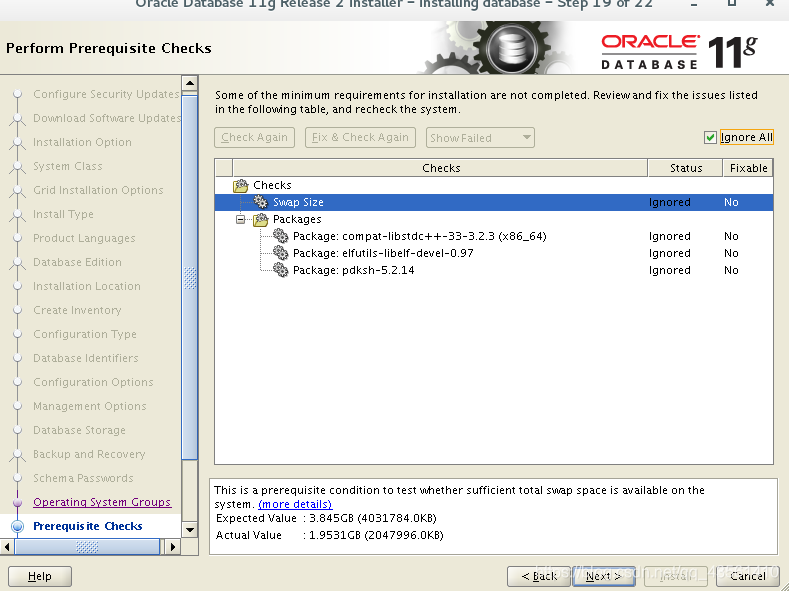Click the elfutils-libelf-devel package gear icon
Screen dimensions: 789x591
(x=280, y=253)
